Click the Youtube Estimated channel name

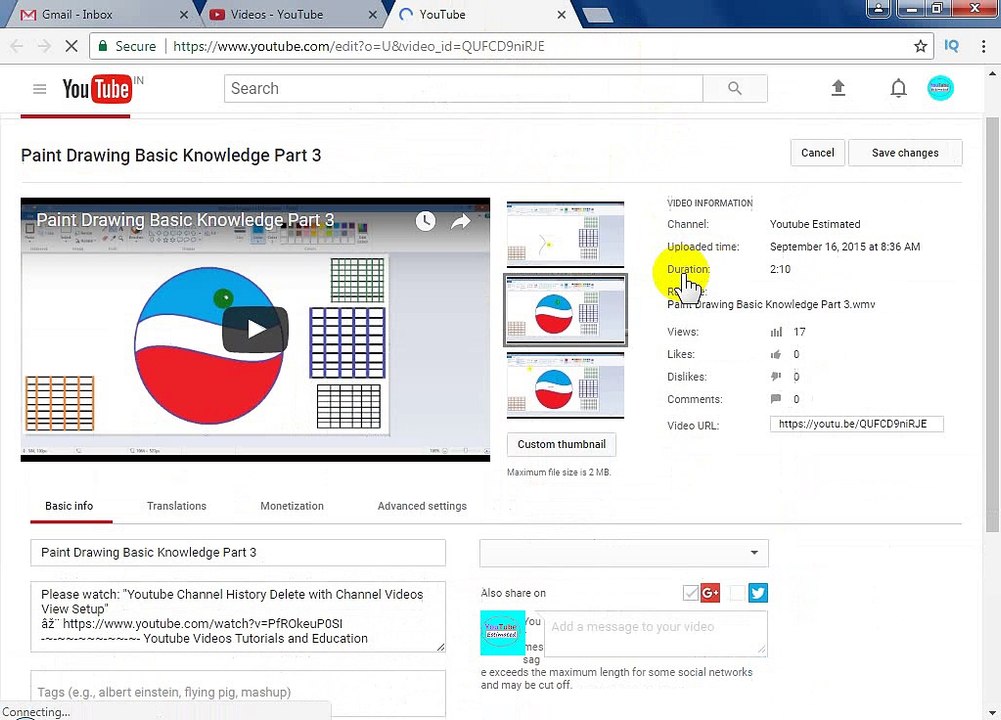click(x=815, y=224)
